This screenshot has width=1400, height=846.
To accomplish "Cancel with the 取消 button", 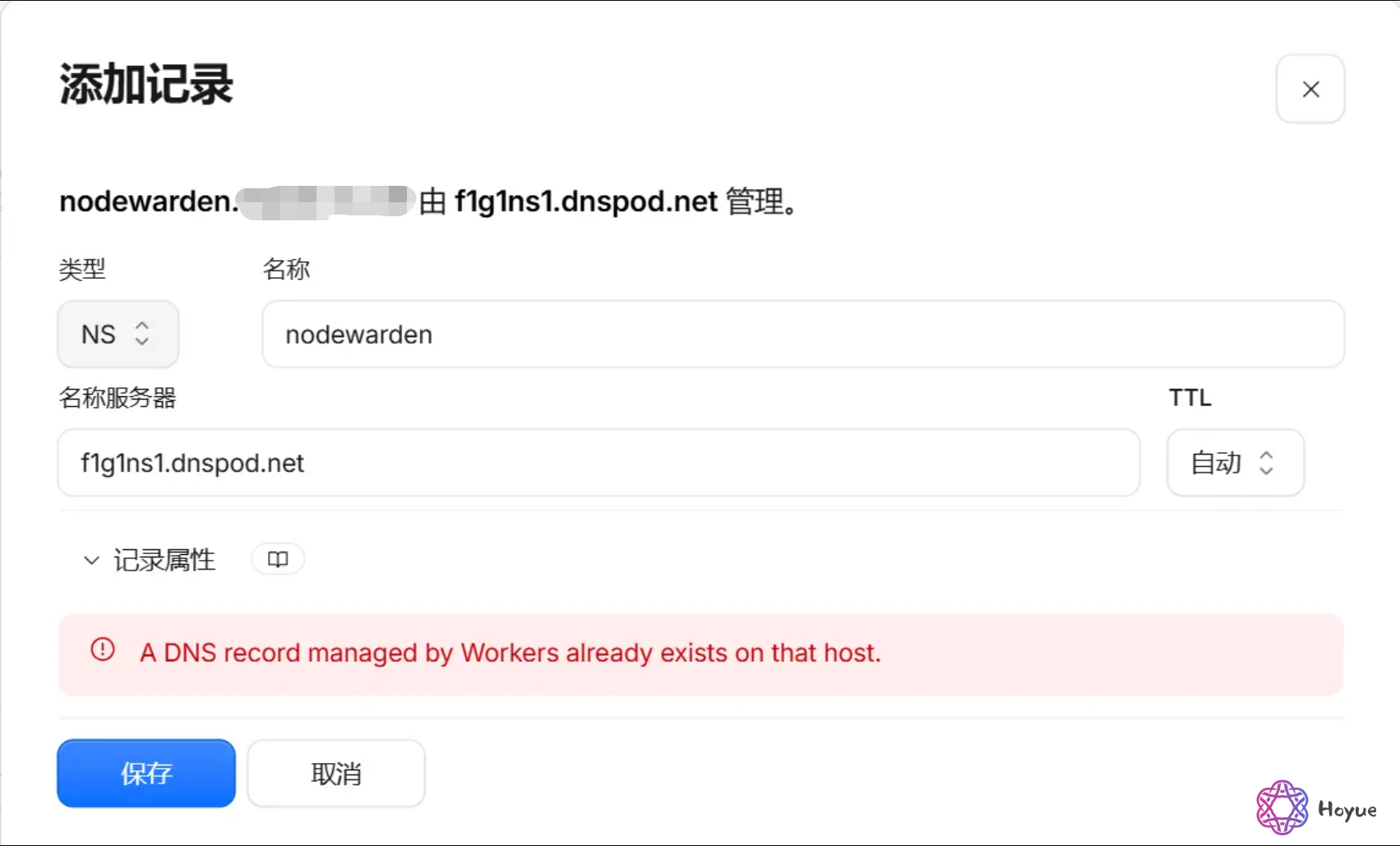I will pyautogui.click(x=336, y=773).
